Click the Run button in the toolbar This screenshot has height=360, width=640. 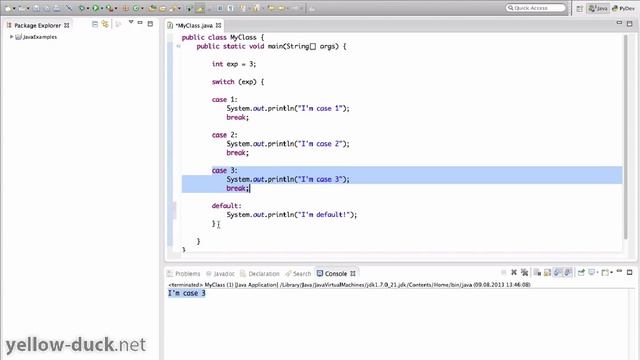coord(95,8)
